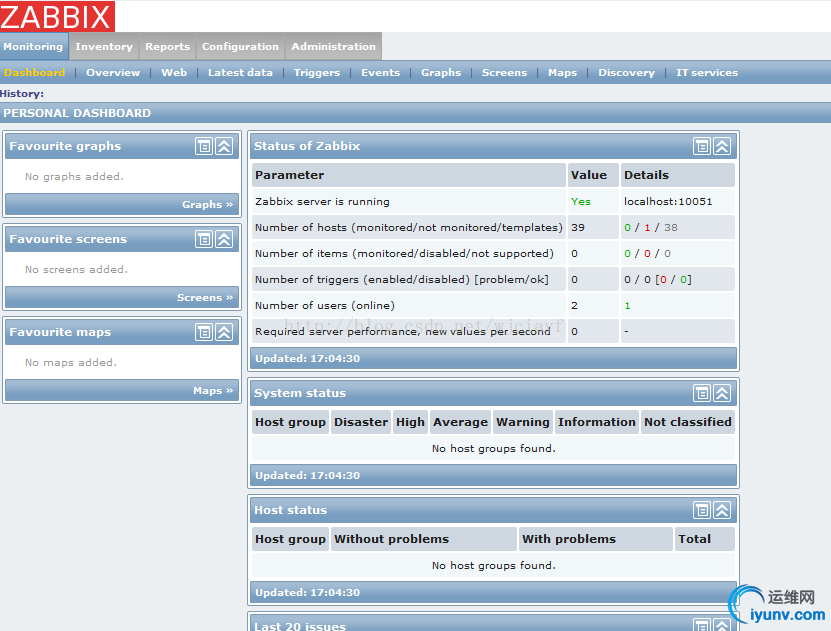Open Favourite screens widget menu icon
The width and height of the screenshot is (831, 631).
[x=204, y=239]
